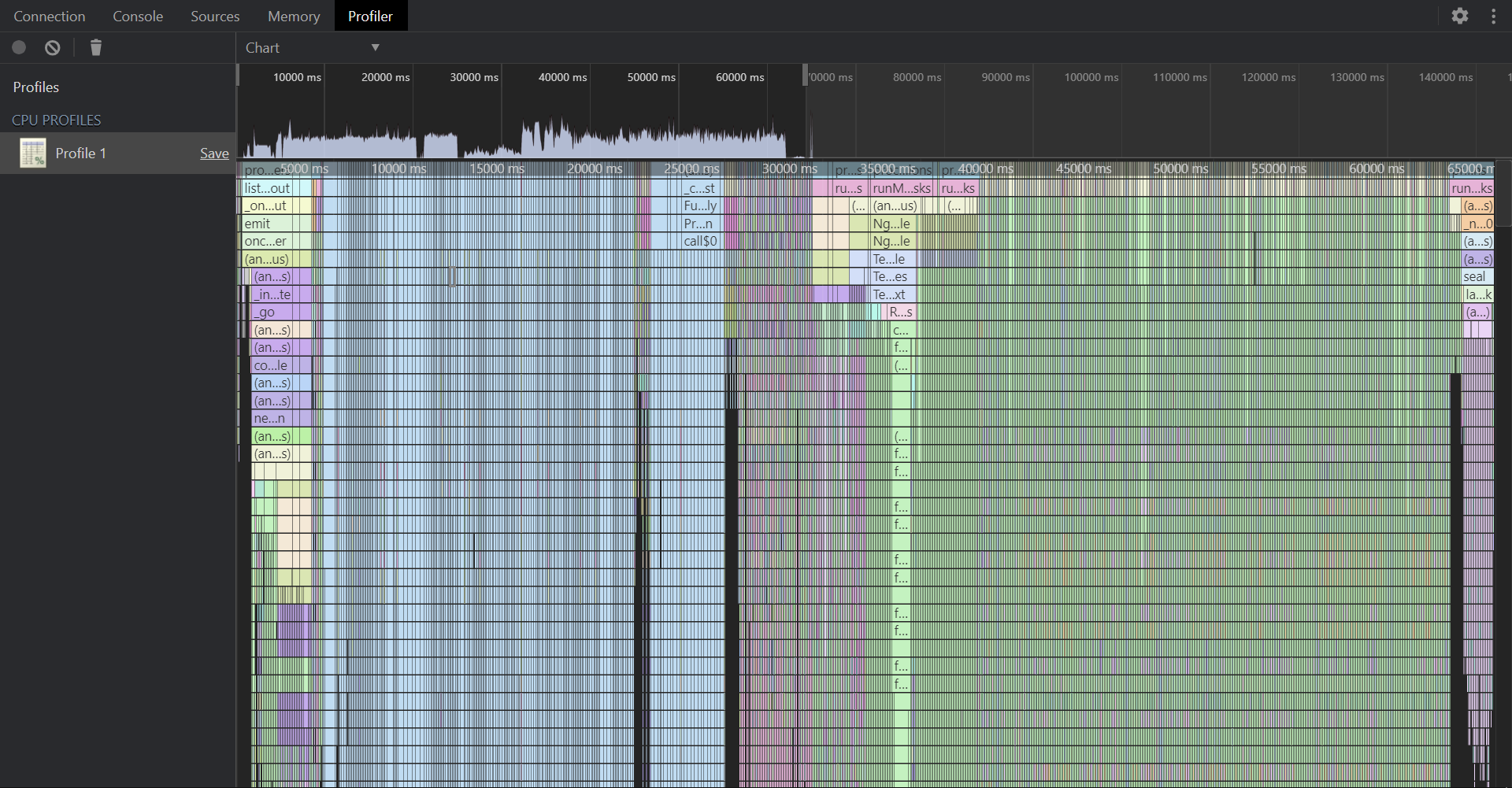Switch to the Memory tab
This screenshot has width=1512, height=788.
pyautogui.click(x=293, y=16)
